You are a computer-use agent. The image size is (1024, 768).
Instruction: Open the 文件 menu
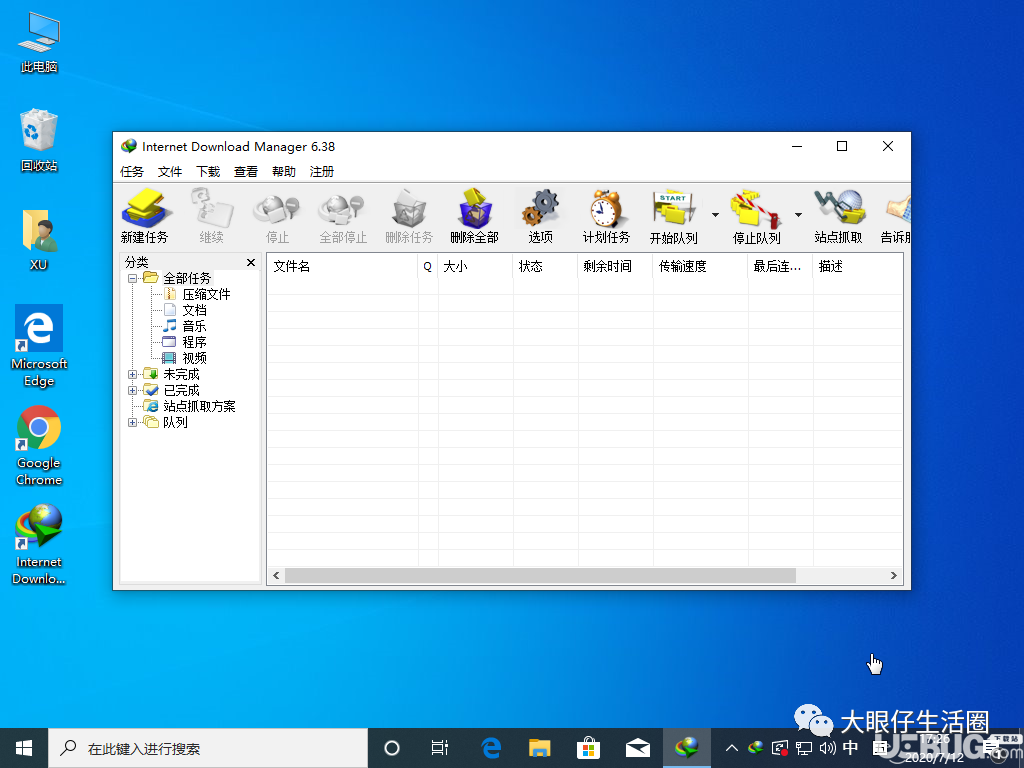170,172
